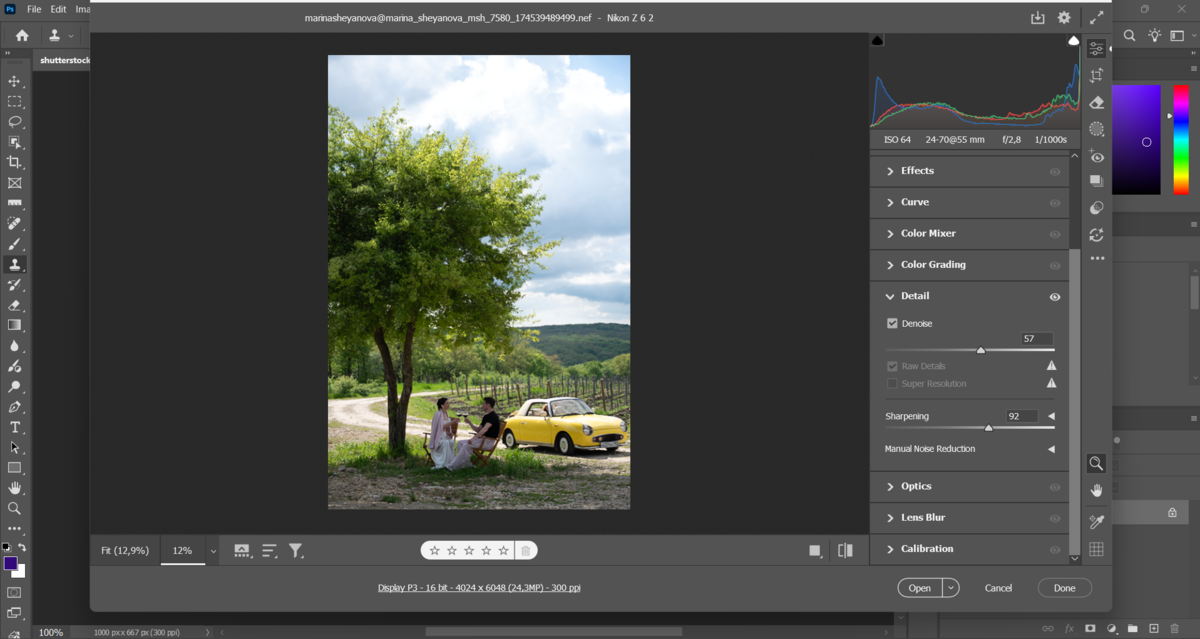1200x639 pixels.
Task: Toggle visibility eye for Effects panel
Action: pos(1055,172)
